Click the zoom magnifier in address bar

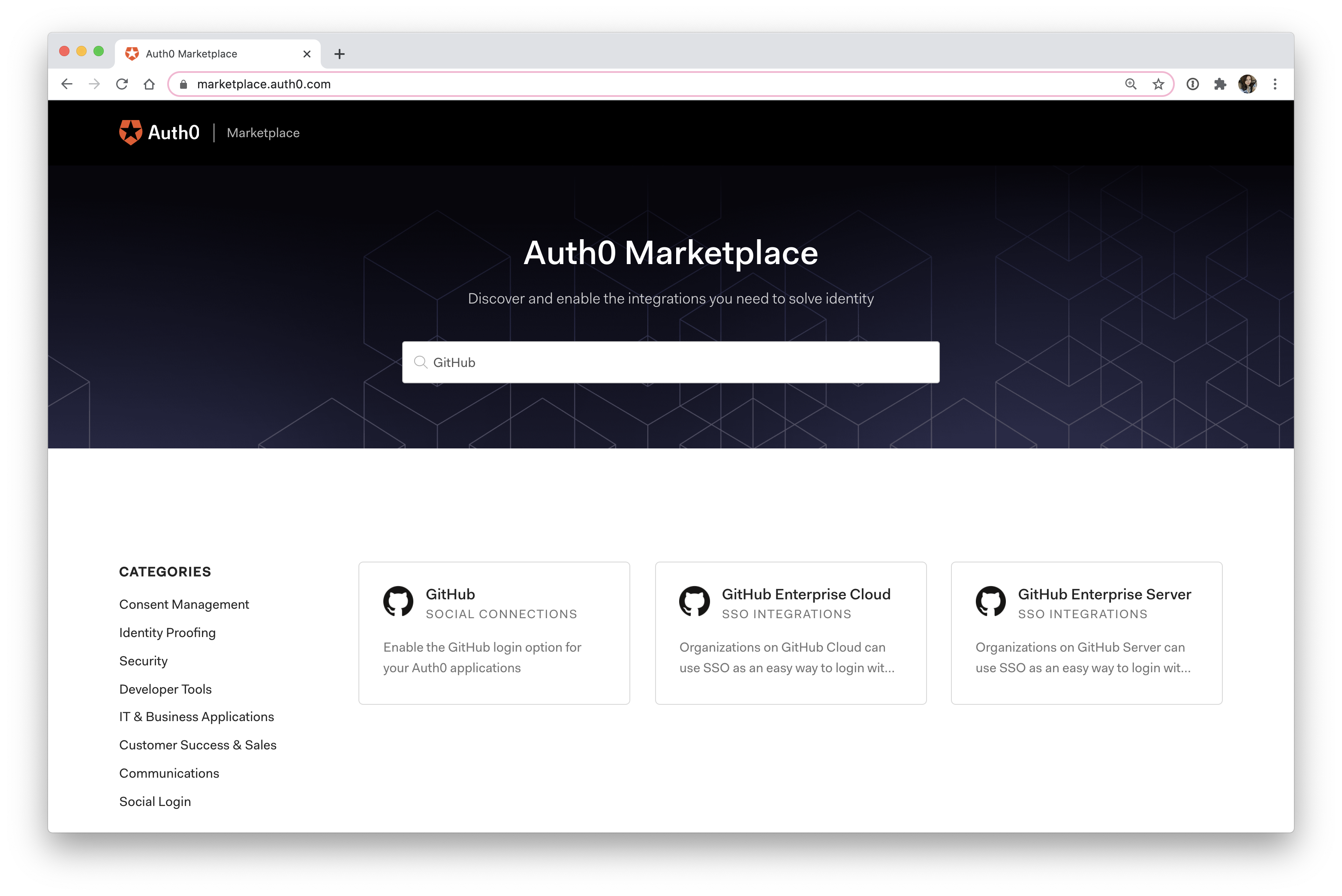[1131, 84]
